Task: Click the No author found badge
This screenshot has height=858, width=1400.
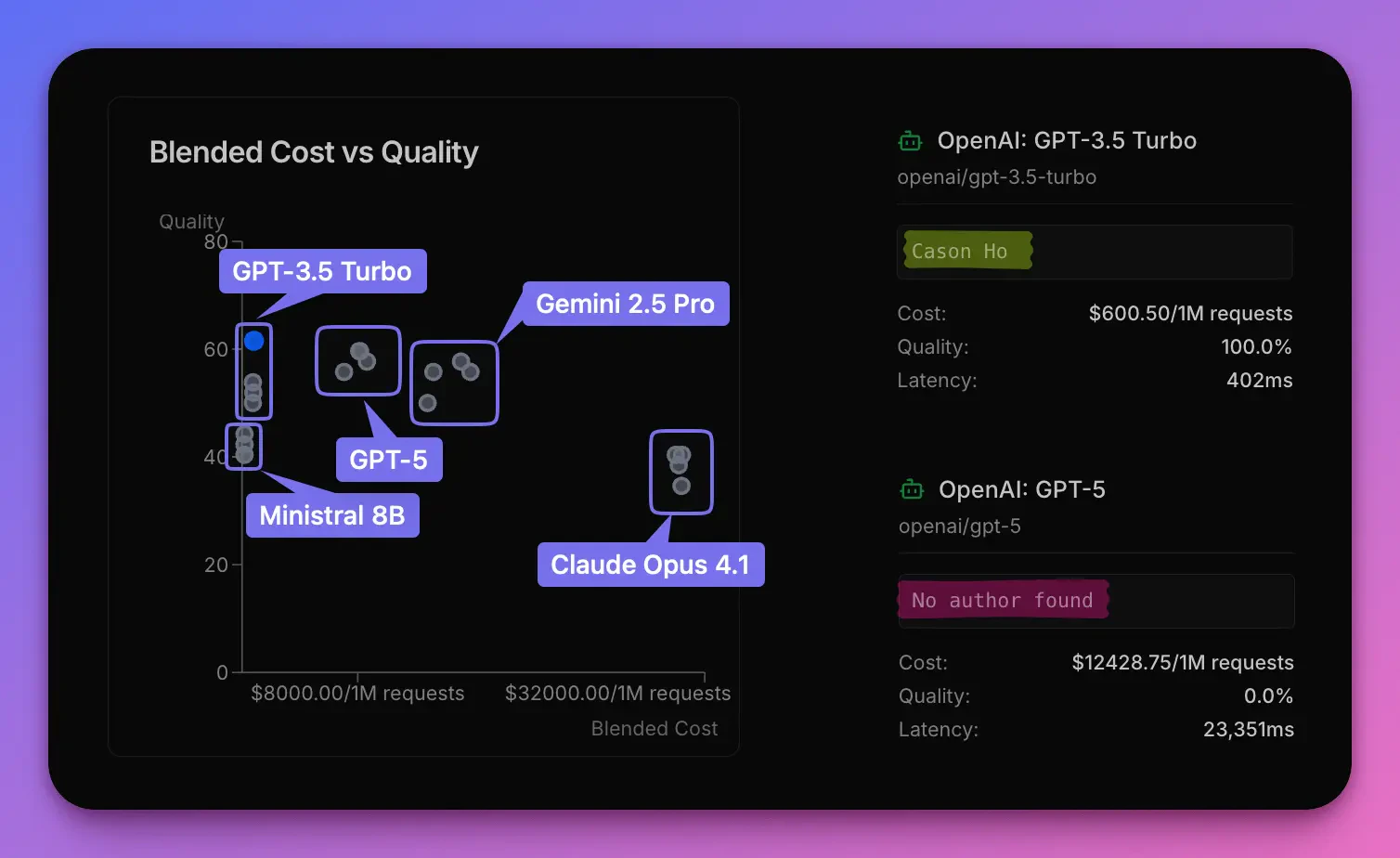Action: pos(1003,600)
